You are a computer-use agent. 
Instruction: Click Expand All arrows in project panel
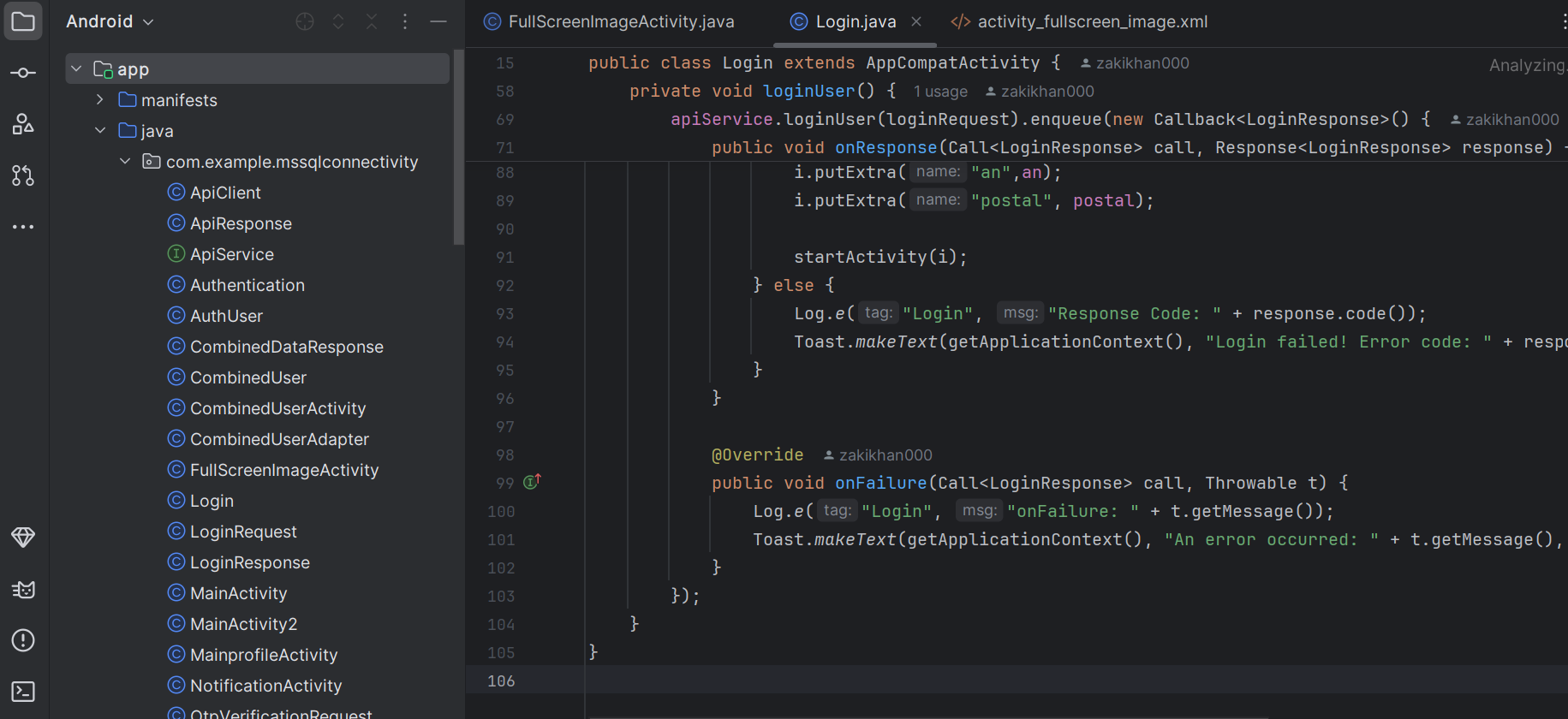pos(338,21)
